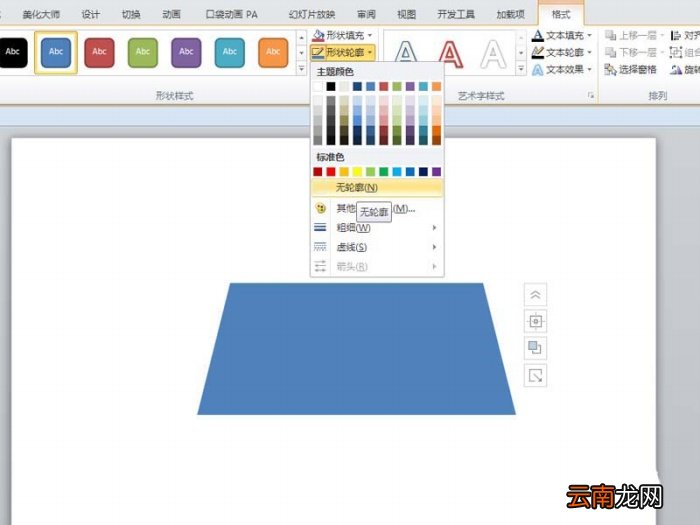This screenshot has width=700, height=525.
Task: Expand shape styles gallery more arrow
Action: (301, 69)
